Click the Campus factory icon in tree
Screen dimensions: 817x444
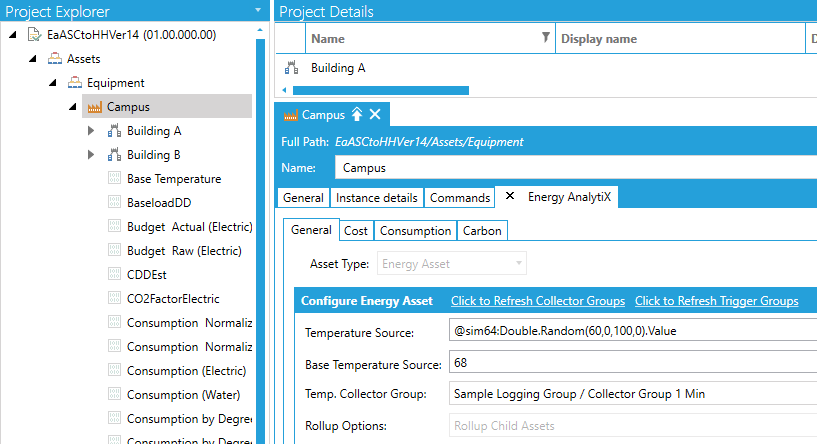pyautogui.click(x=95, y=107)
